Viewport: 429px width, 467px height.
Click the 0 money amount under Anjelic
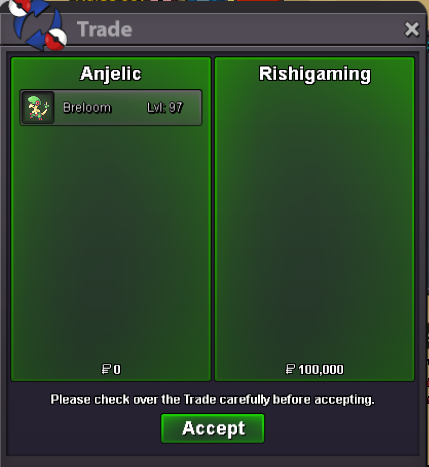(x=117, y=370)
